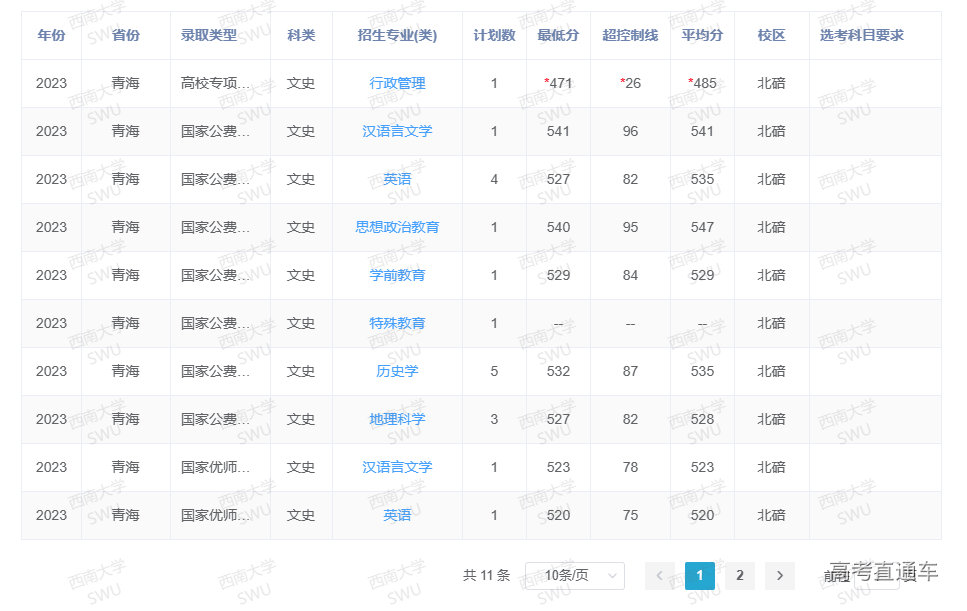This screenshot has height=611, width=967.
Task: Open the 地理科学 major link
Action: pyautogui.click(x=397, y=419)
